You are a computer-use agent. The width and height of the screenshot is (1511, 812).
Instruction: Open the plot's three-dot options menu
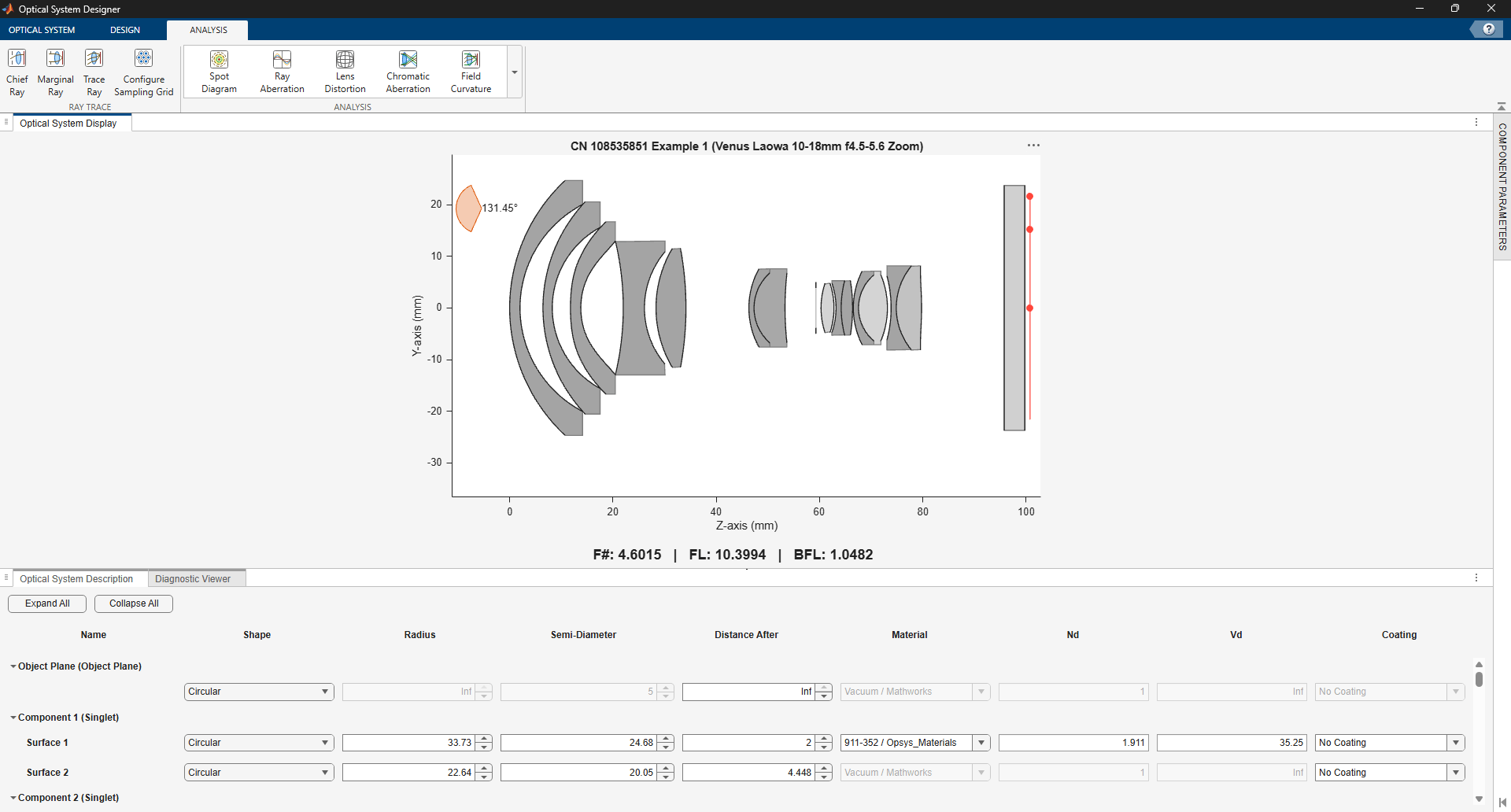pos(1033,146)
